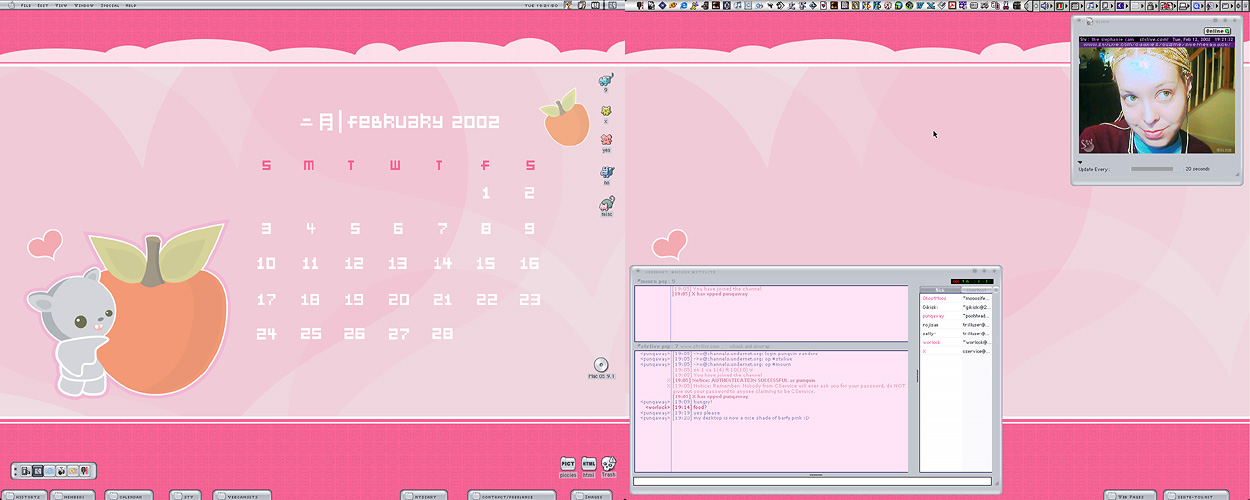Select user GhostMoos in the nick list
The image size is (1250, 500).
coord(934,298)
